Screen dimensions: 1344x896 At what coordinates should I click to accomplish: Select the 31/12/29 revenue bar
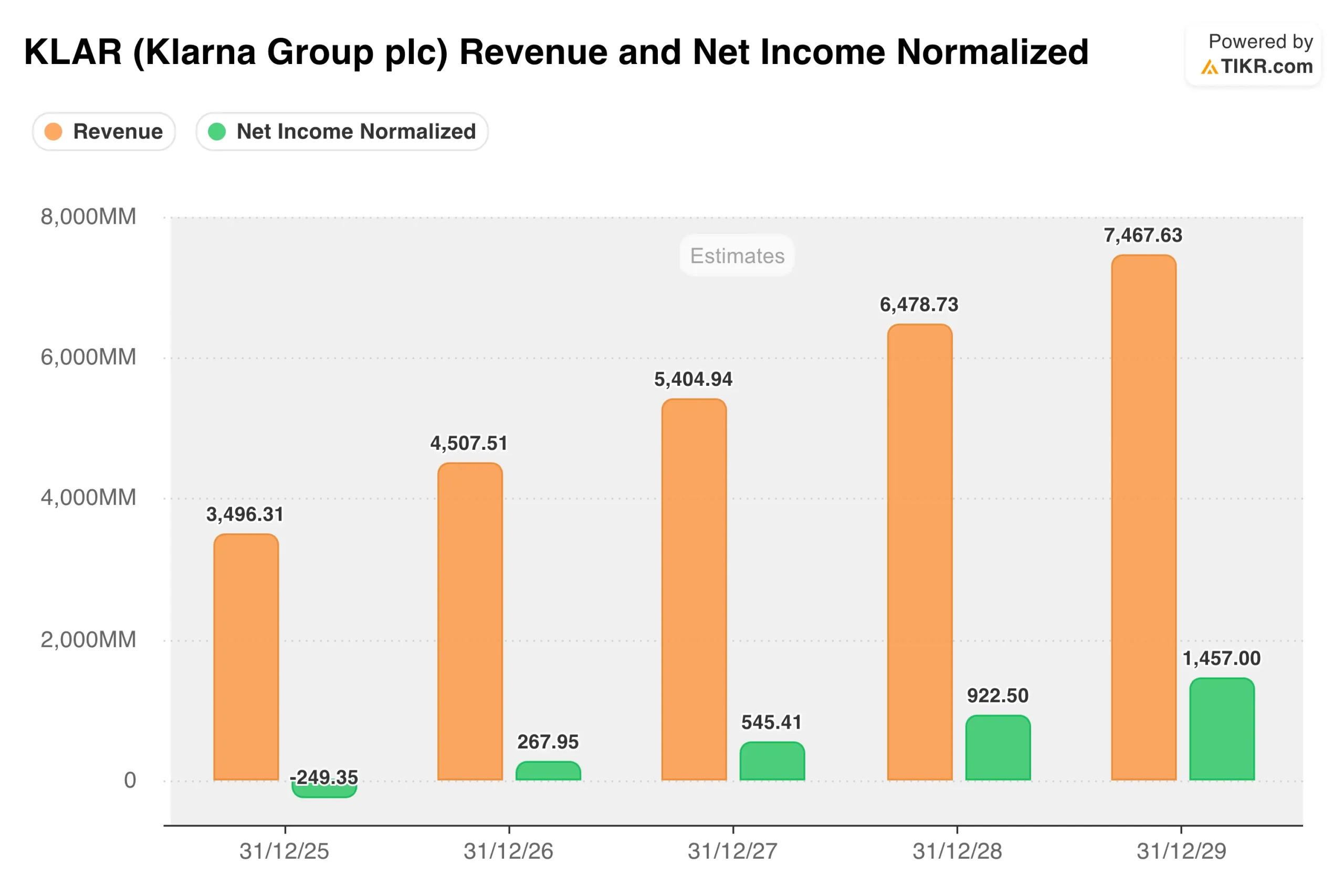click(x=1143, y=517)
